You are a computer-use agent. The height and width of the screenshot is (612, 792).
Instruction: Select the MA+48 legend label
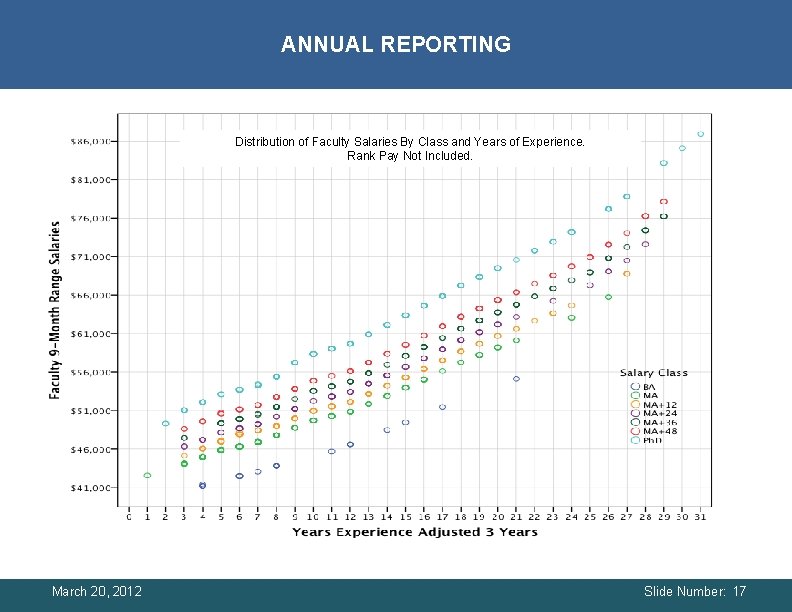pyautogui.click(x=660, y=431)
